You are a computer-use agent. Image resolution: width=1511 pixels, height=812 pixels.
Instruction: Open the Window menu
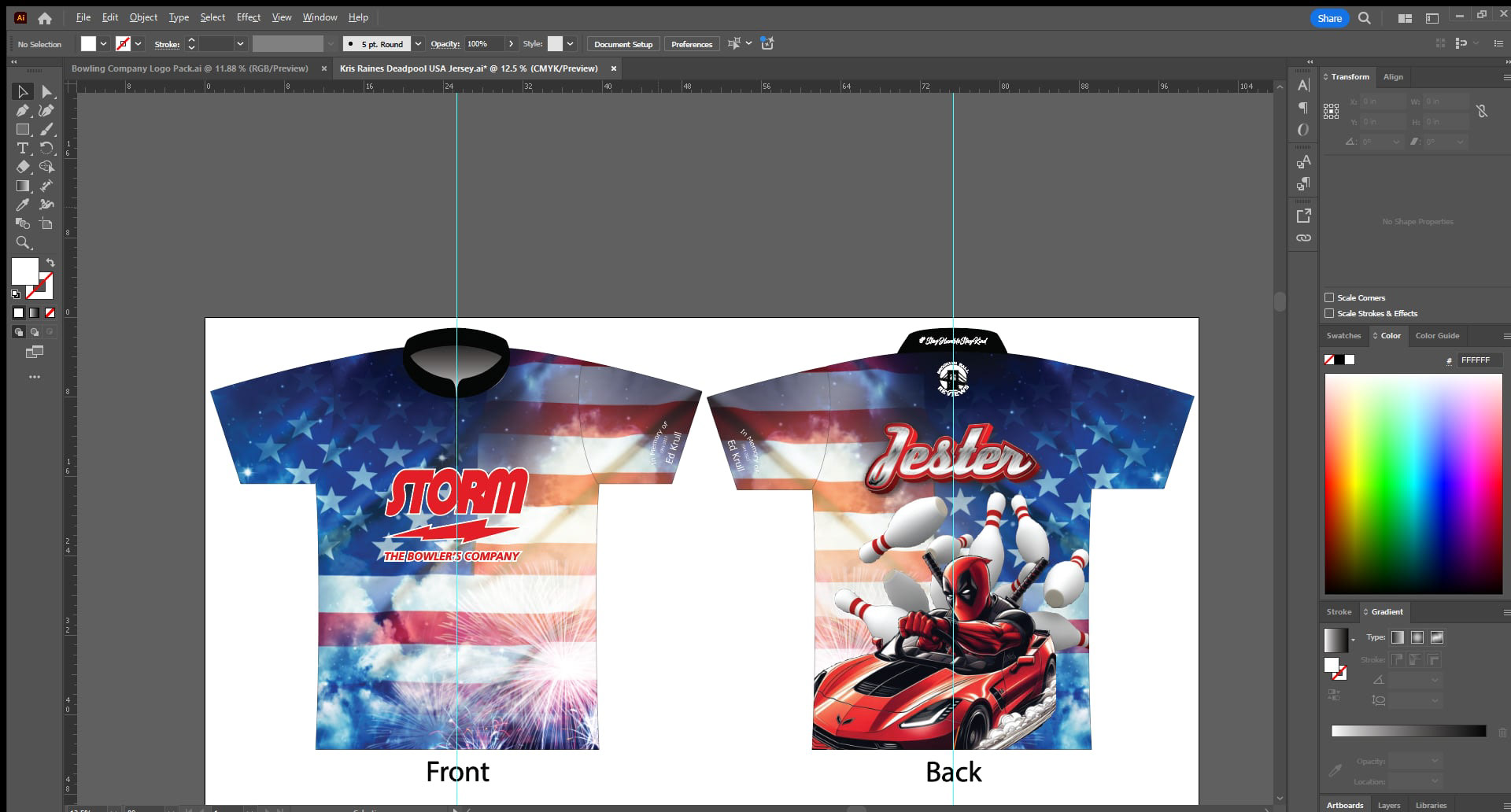(320, 17)
